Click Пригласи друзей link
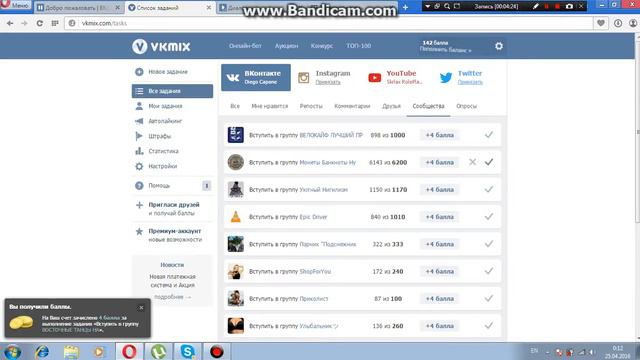The width and height of the screenshot is (640, 360). pyautogui.click(x=174, y=205)
